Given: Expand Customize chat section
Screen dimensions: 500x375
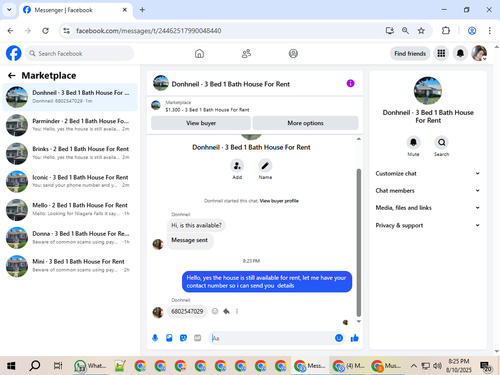Looking at the screenshot, I should pos(428,173).
